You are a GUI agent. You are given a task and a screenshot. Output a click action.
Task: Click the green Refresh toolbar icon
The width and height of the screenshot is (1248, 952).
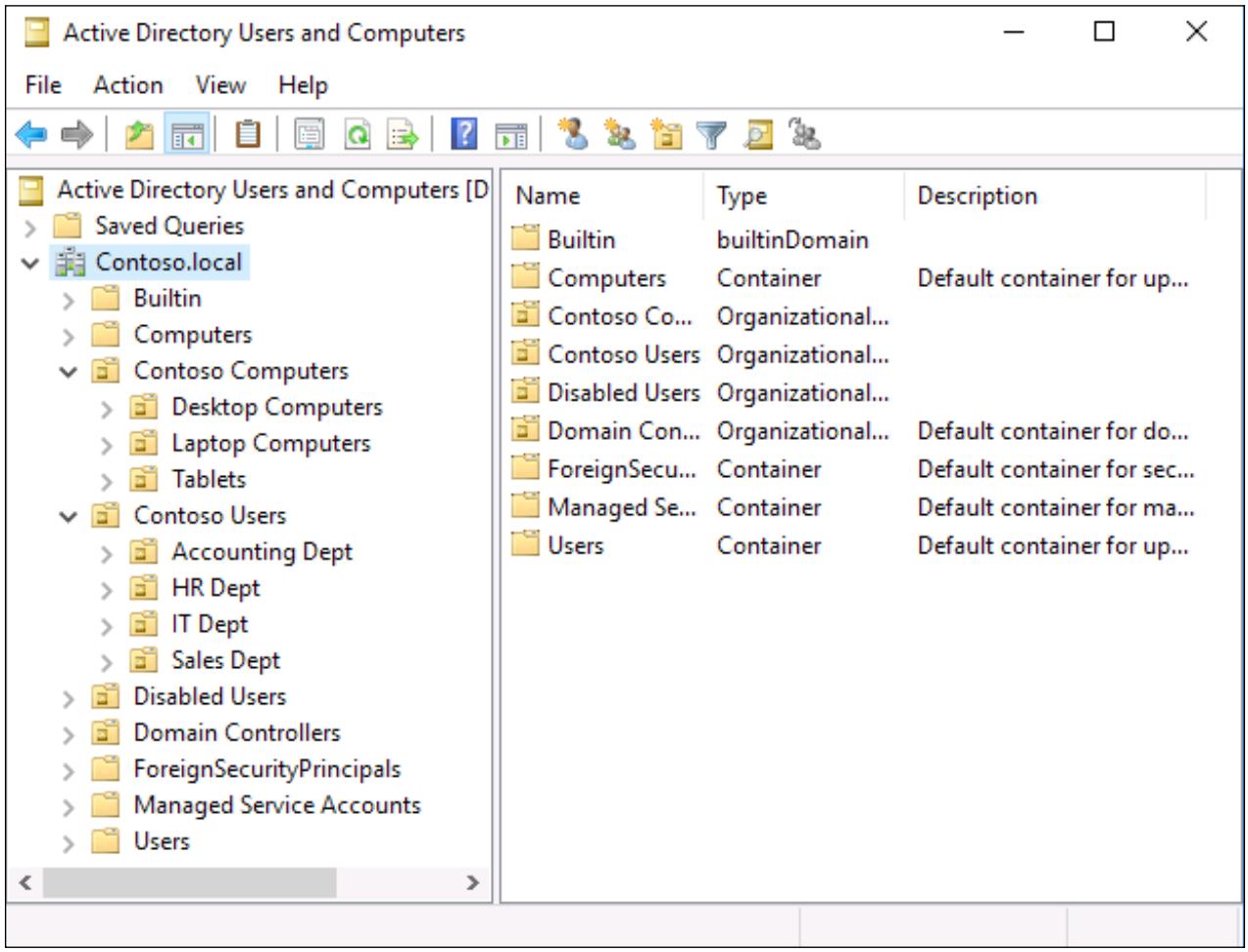pyautogui.click(x=358, y=134)
